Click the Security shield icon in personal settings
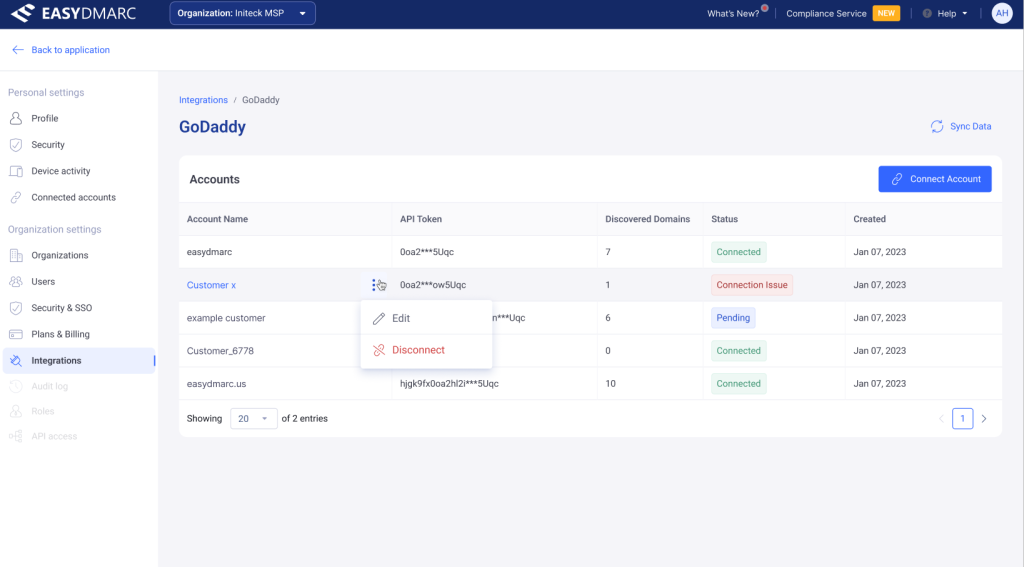The height and width of the screenshot is (567, 1024). point(16,145)
